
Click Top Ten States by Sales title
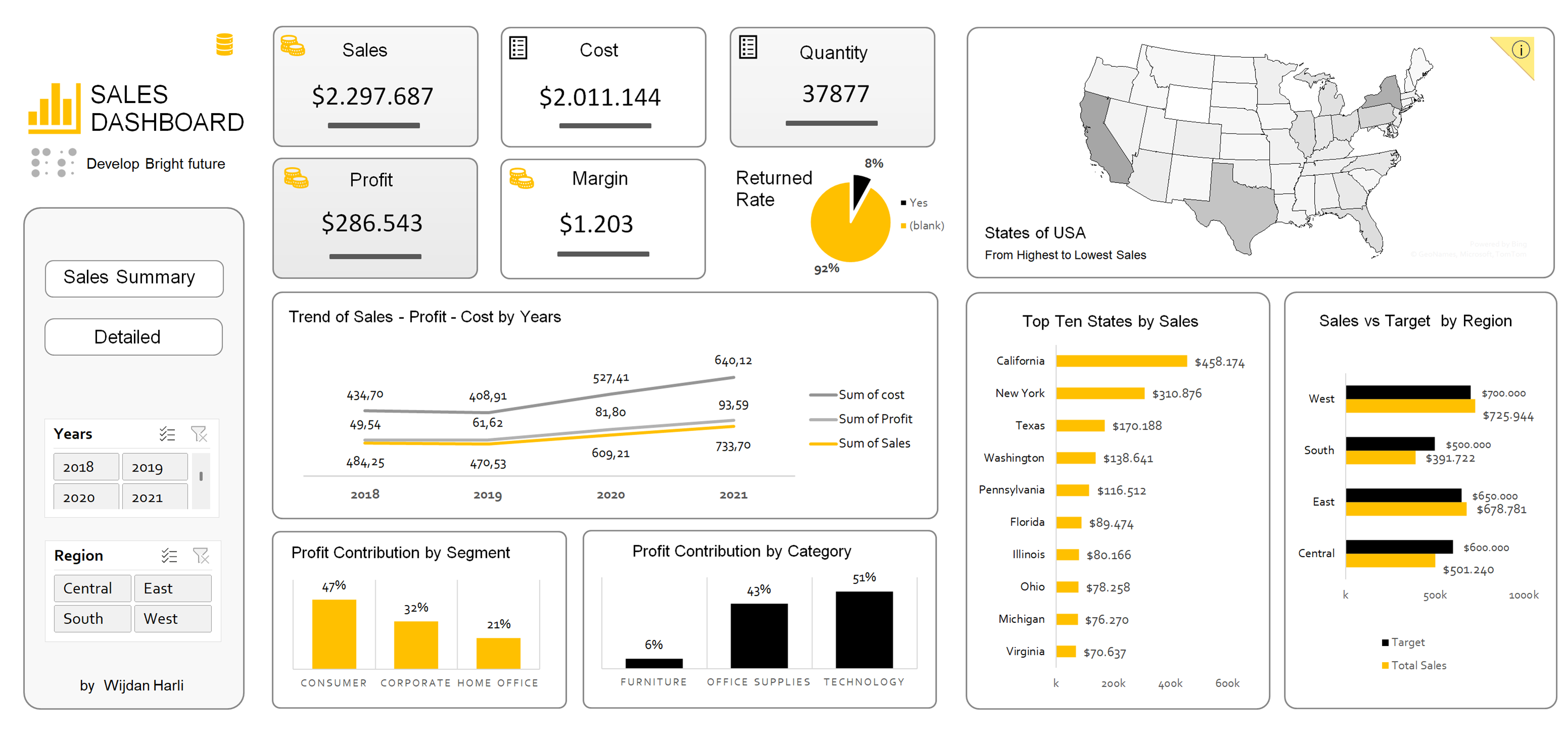(1110, 321)
